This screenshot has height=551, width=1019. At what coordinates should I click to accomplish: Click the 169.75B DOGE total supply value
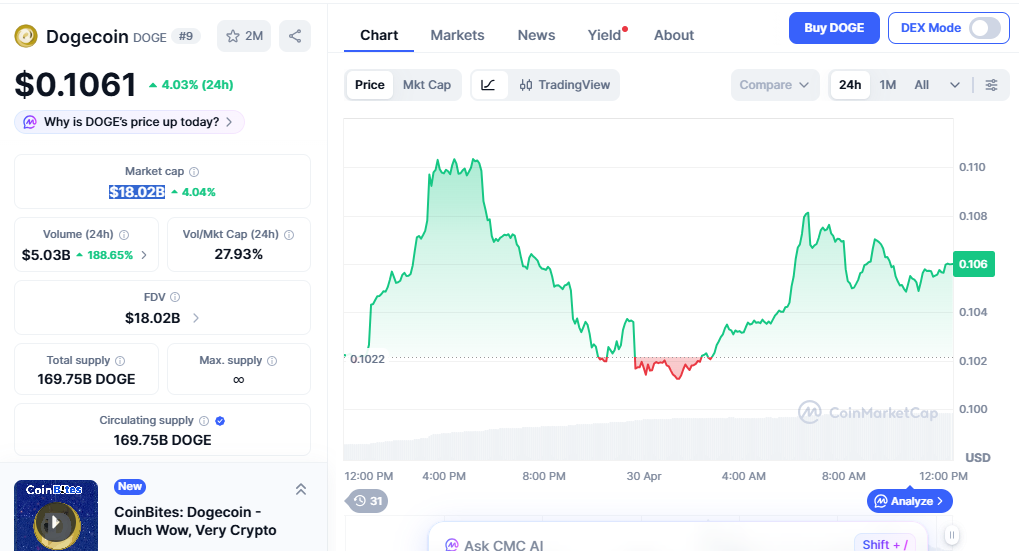(86, 379)
